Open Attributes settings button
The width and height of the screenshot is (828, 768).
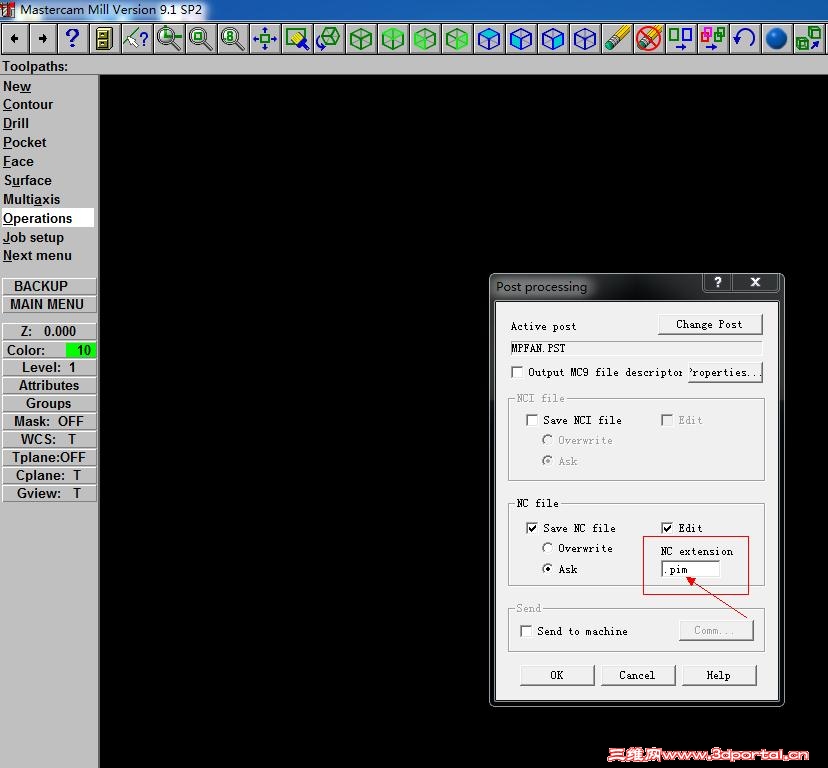pos(49,386)
